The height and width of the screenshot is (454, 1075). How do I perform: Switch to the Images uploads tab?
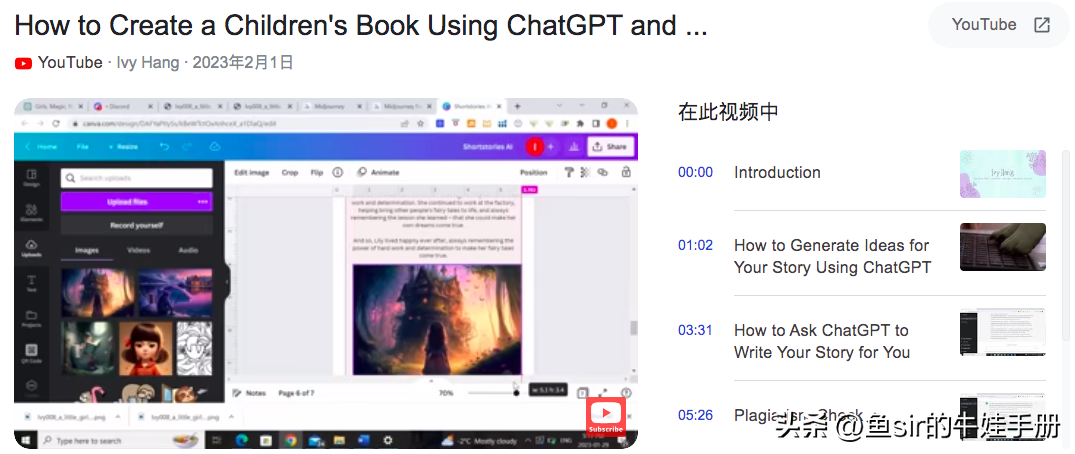click(86, 250)
